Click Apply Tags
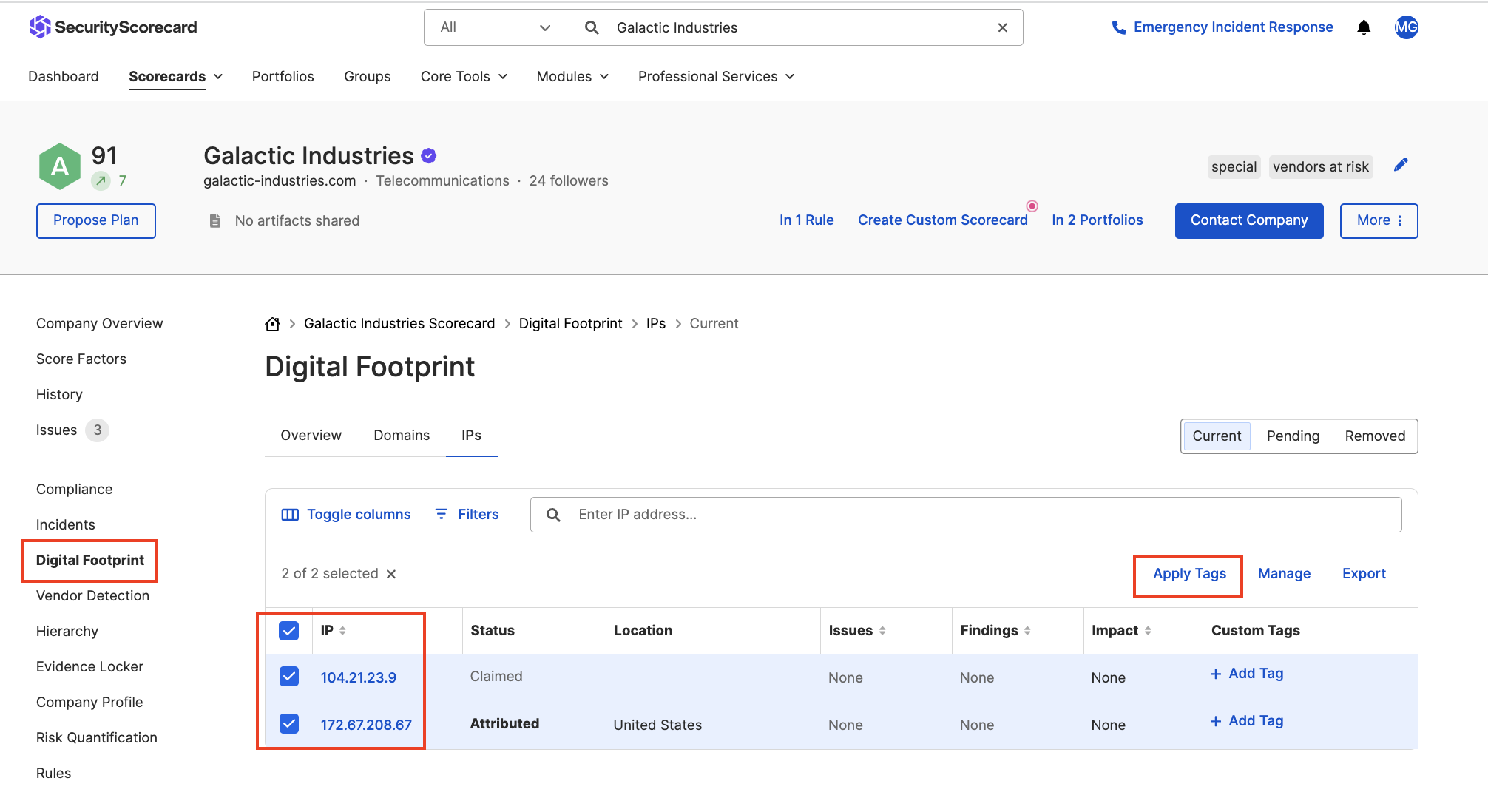1488x812 pixels. pos(1189,574)
